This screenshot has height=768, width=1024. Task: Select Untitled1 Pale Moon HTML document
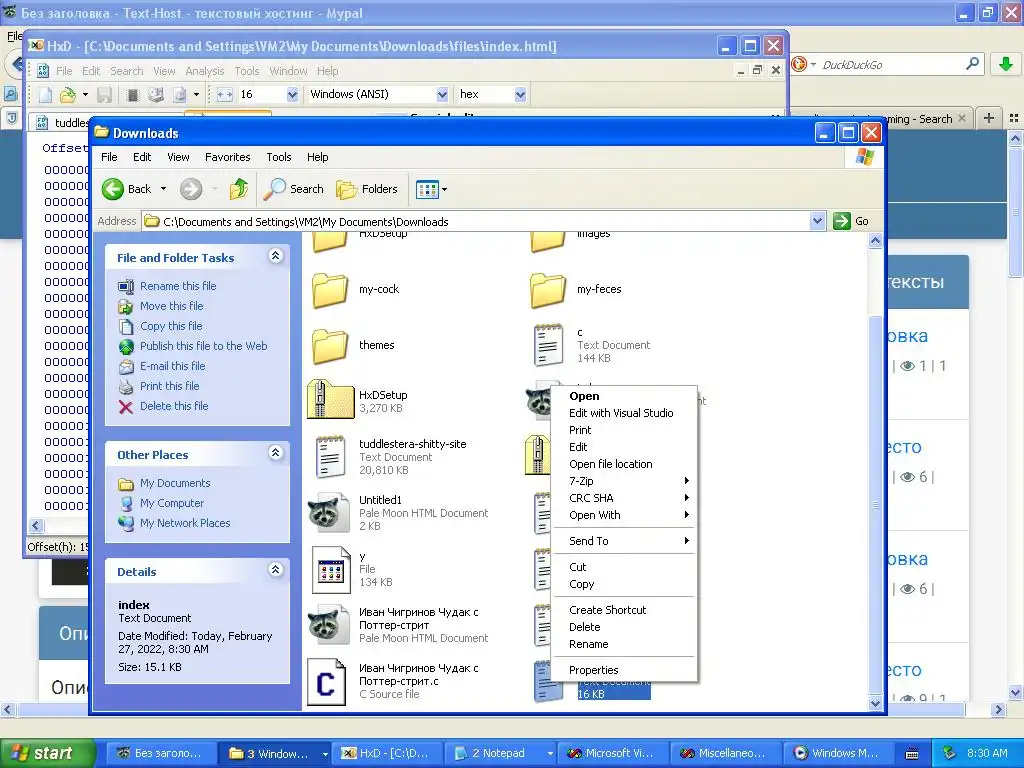click(x=400, y=513)
